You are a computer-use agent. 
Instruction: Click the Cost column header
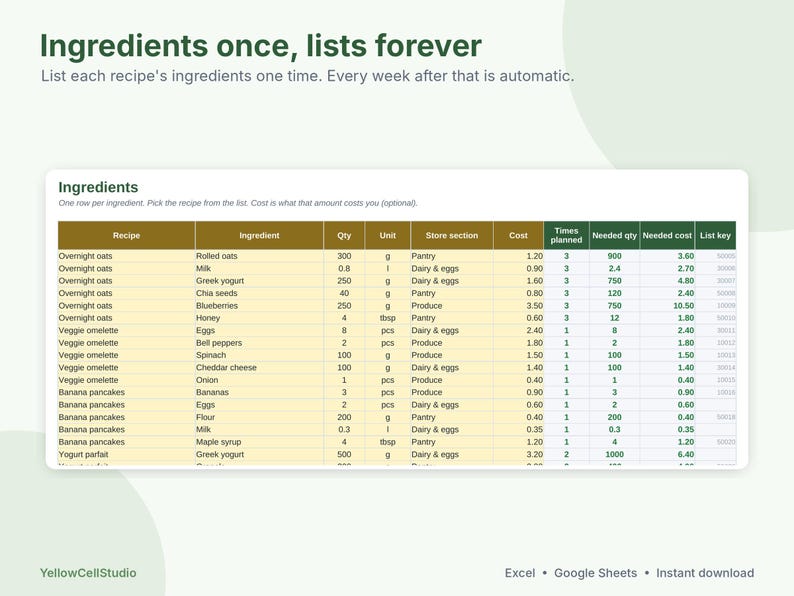pyautogui.click(x=518, y=235)
